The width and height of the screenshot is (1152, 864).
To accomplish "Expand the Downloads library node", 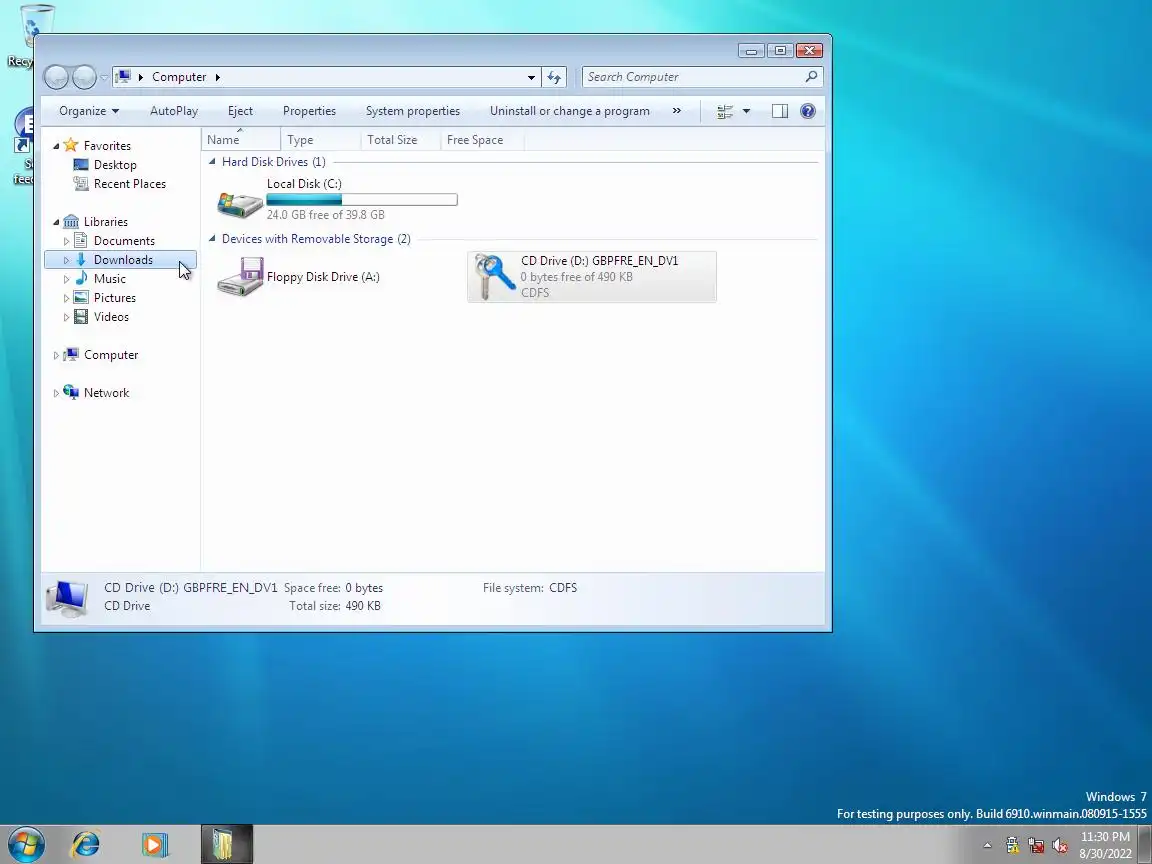I will click(x=66, y=260).
